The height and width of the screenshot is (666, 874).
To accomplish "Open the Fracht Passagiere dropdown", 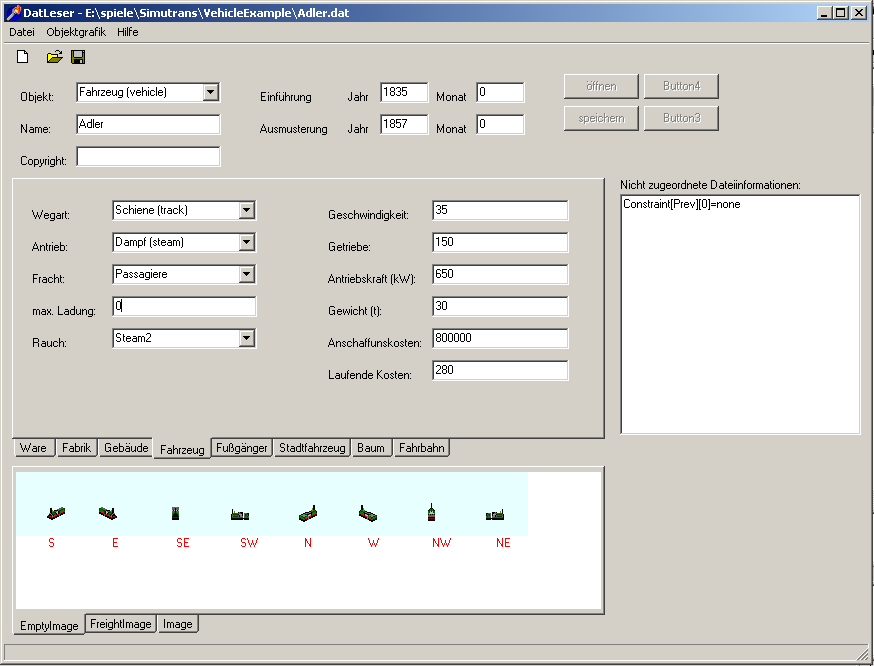I will click(x=247, y=274).
